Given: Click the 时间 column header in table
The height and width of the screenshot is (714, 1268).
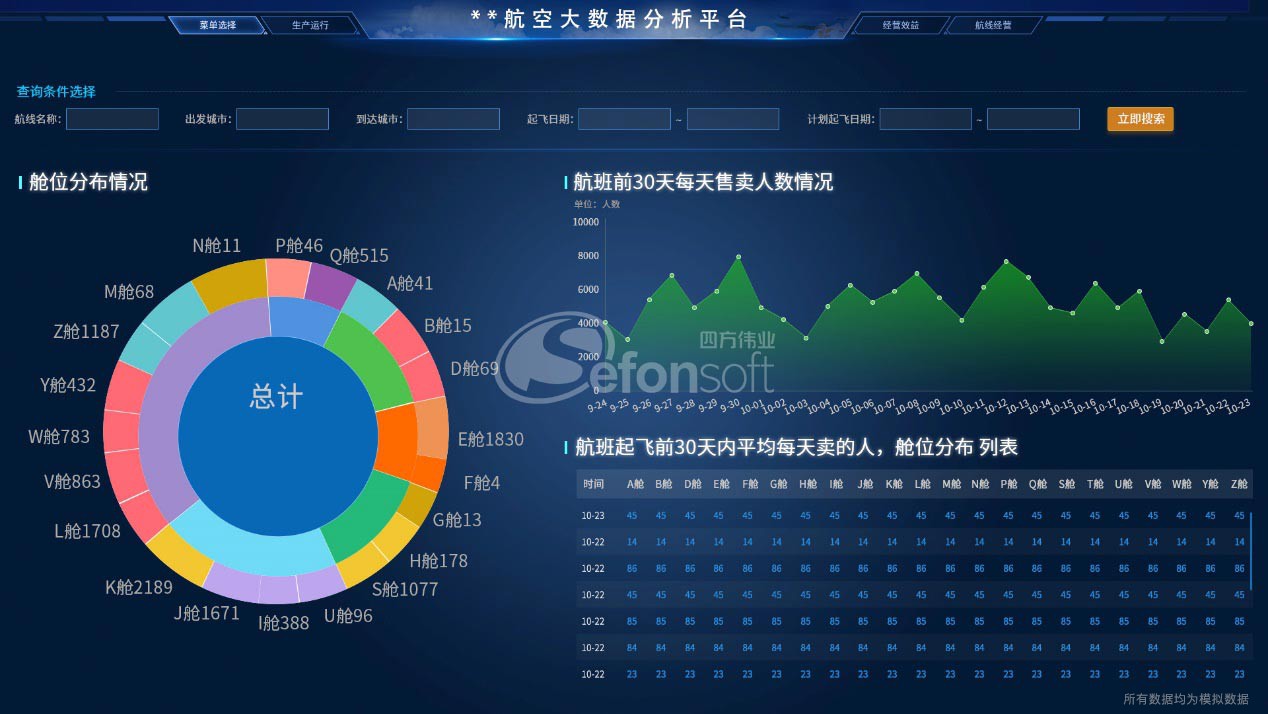Looking at the screenshot, I should click(593, 484).
